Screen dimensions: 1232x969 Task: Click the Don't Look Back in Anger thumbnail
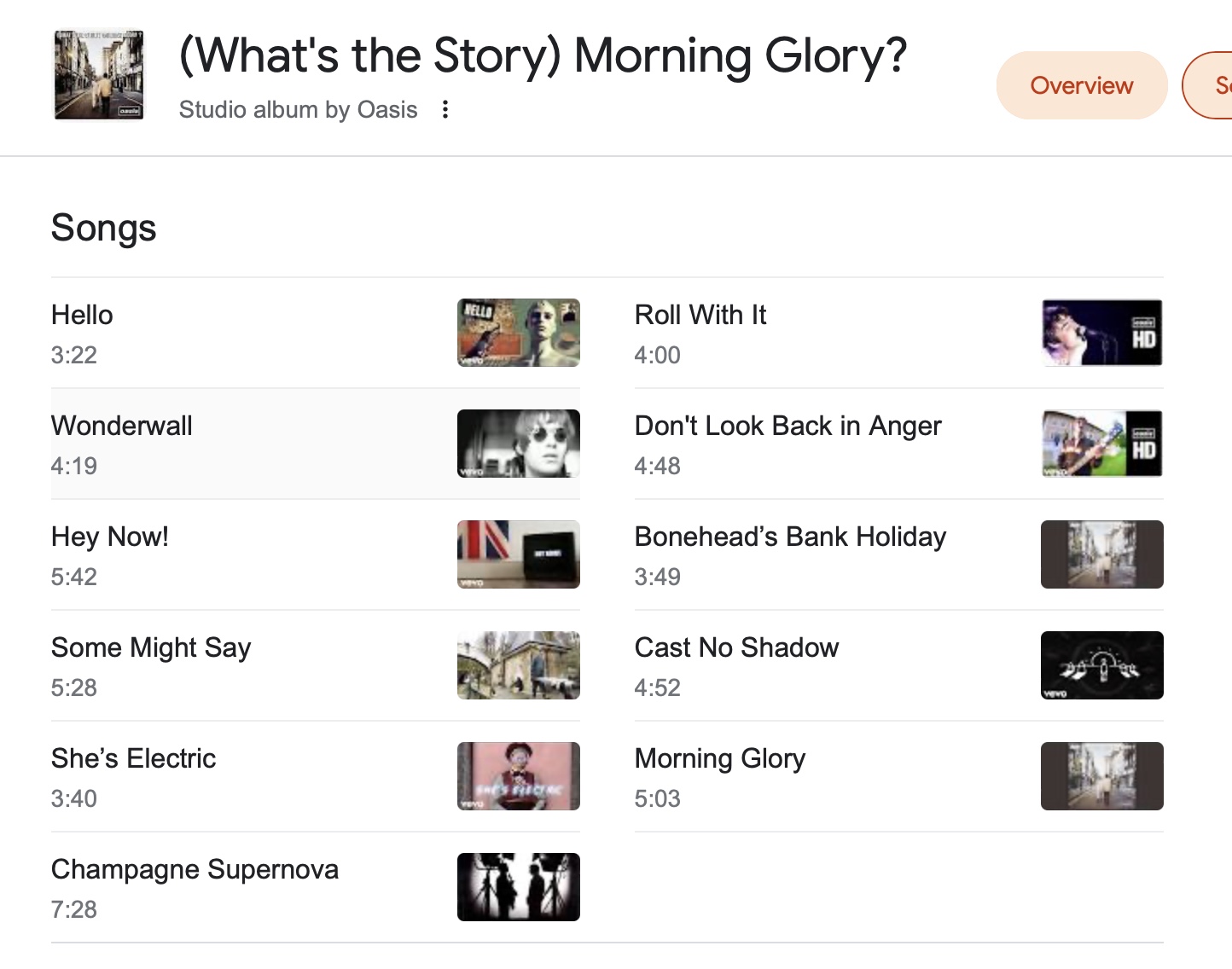point(1102,444)
